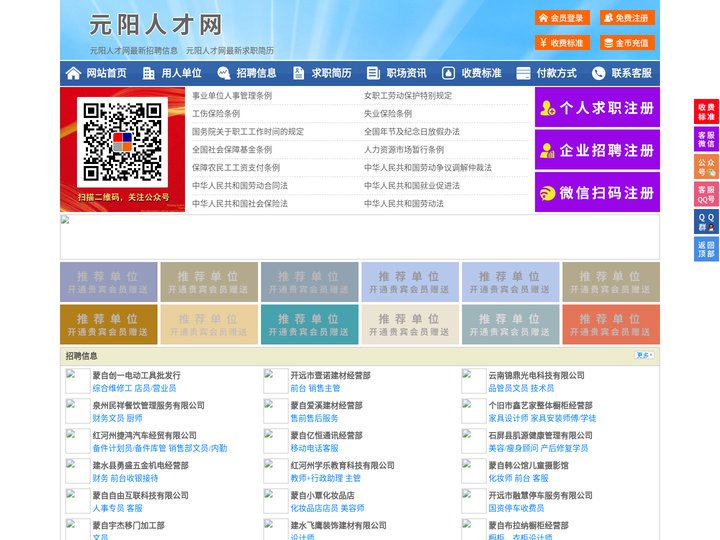Open the company 蒙自小覃化妆品店

pyautogui.click(x=322, y=495)
